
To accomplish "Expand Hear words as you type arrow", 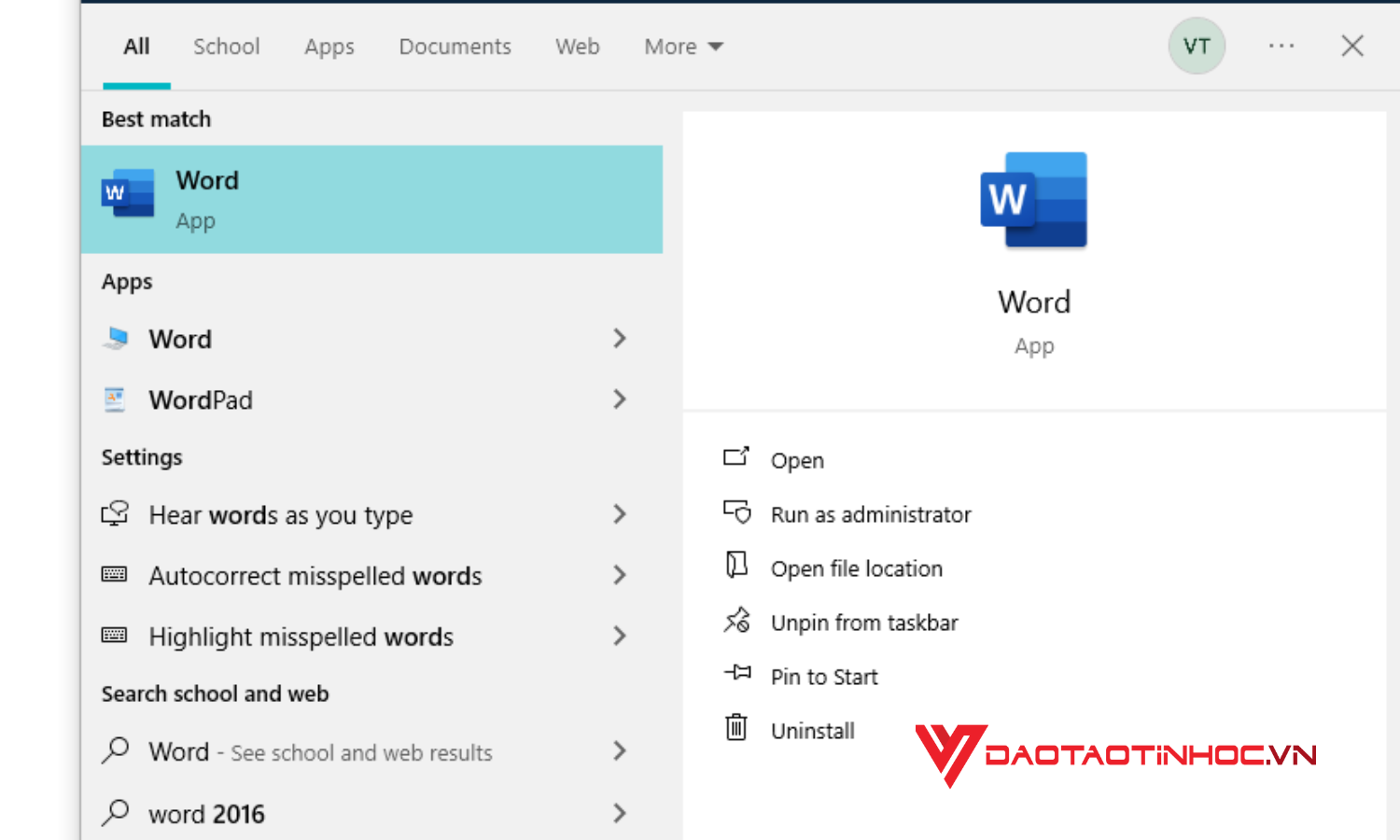I will click(x=620, y=514).
